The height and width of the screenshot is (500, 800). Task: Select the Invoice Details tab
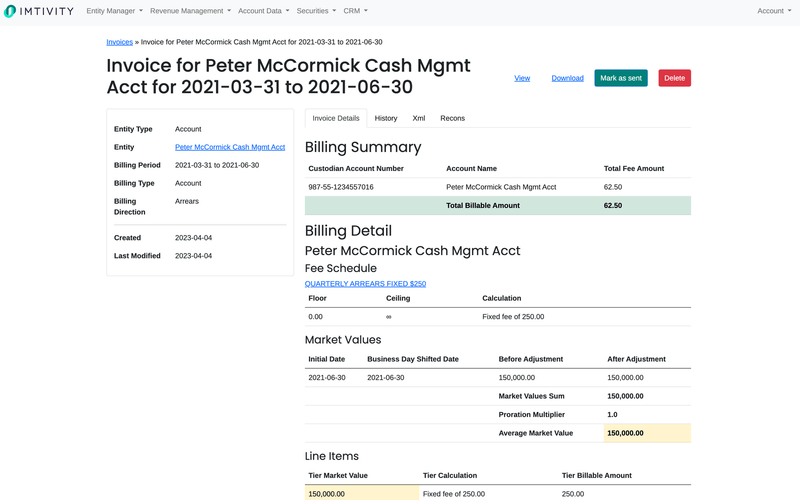pos(335,118)
